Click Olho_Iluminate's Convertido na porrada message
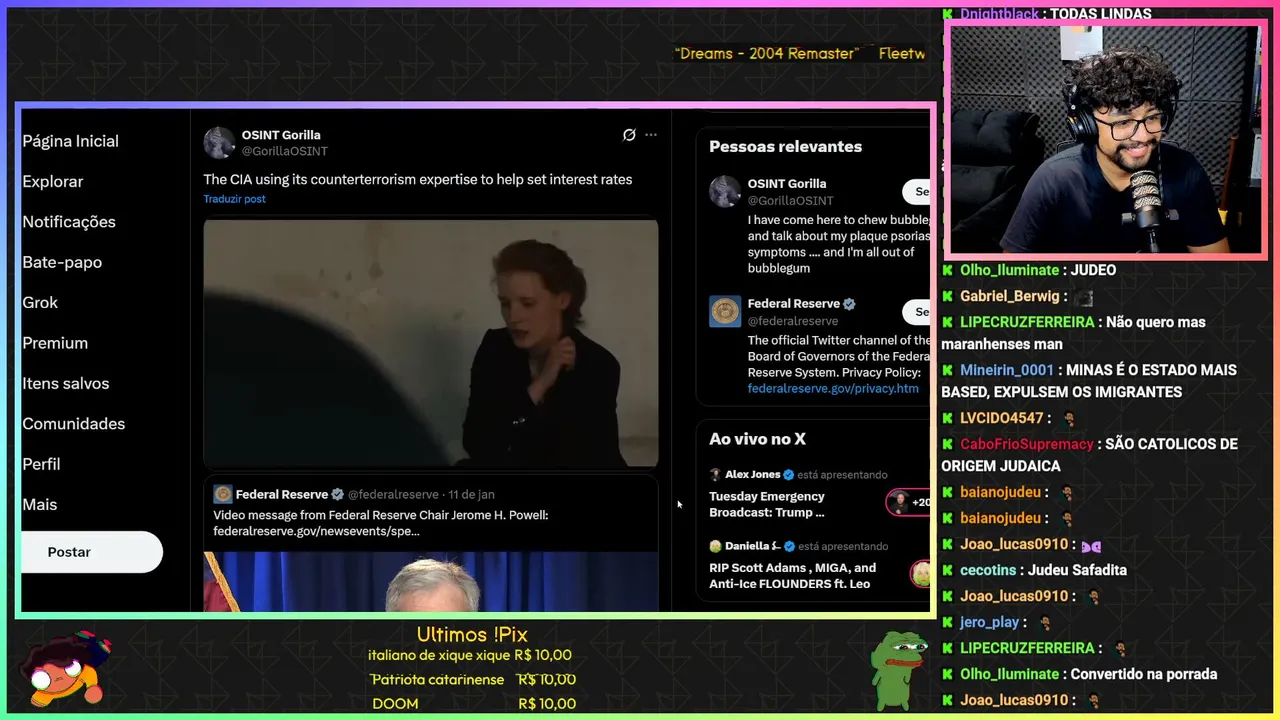The width and height of the screenshot is (1280, 720). pyautogui.click(x=1144, y=674)
